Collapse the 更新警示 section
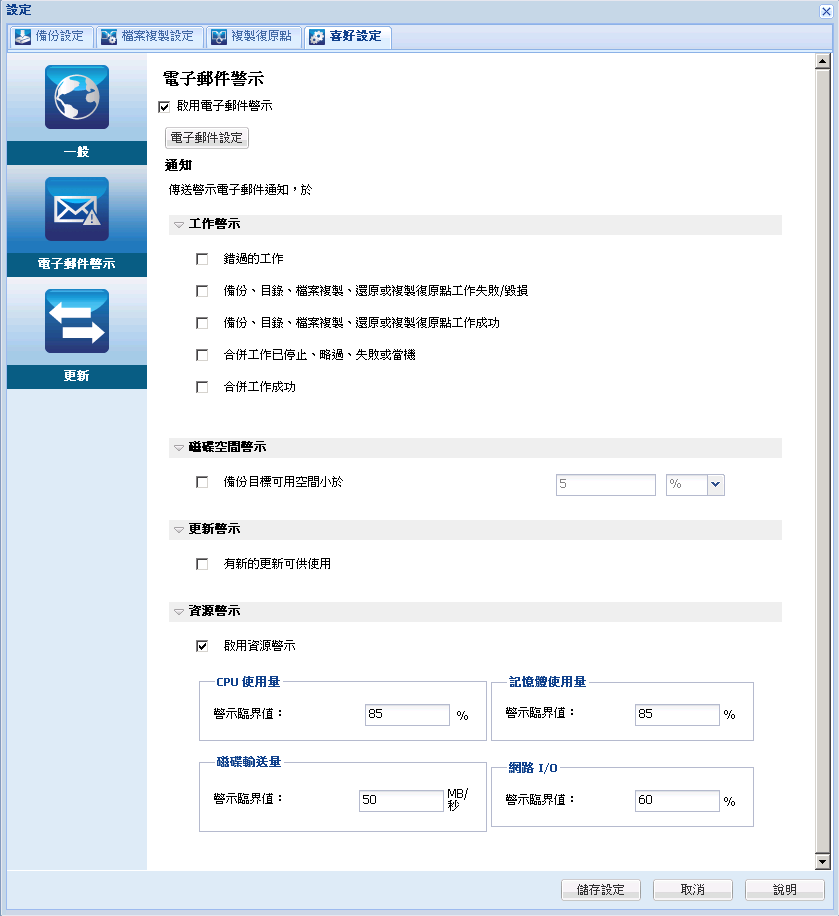The width and height of the screenshot is (839, 916). point(179,530)
